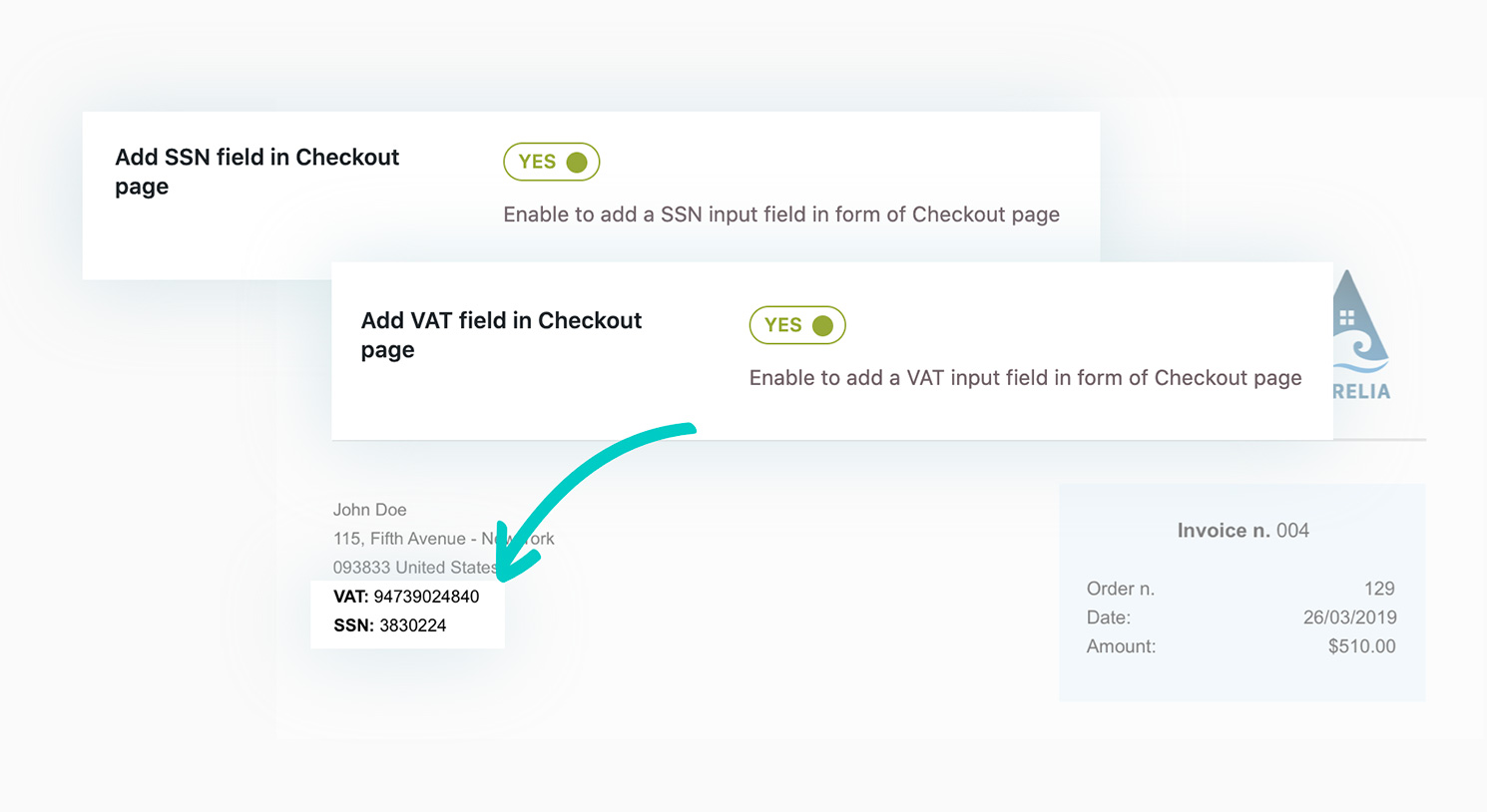Open the Add VAT field settings section

[502, 334]
